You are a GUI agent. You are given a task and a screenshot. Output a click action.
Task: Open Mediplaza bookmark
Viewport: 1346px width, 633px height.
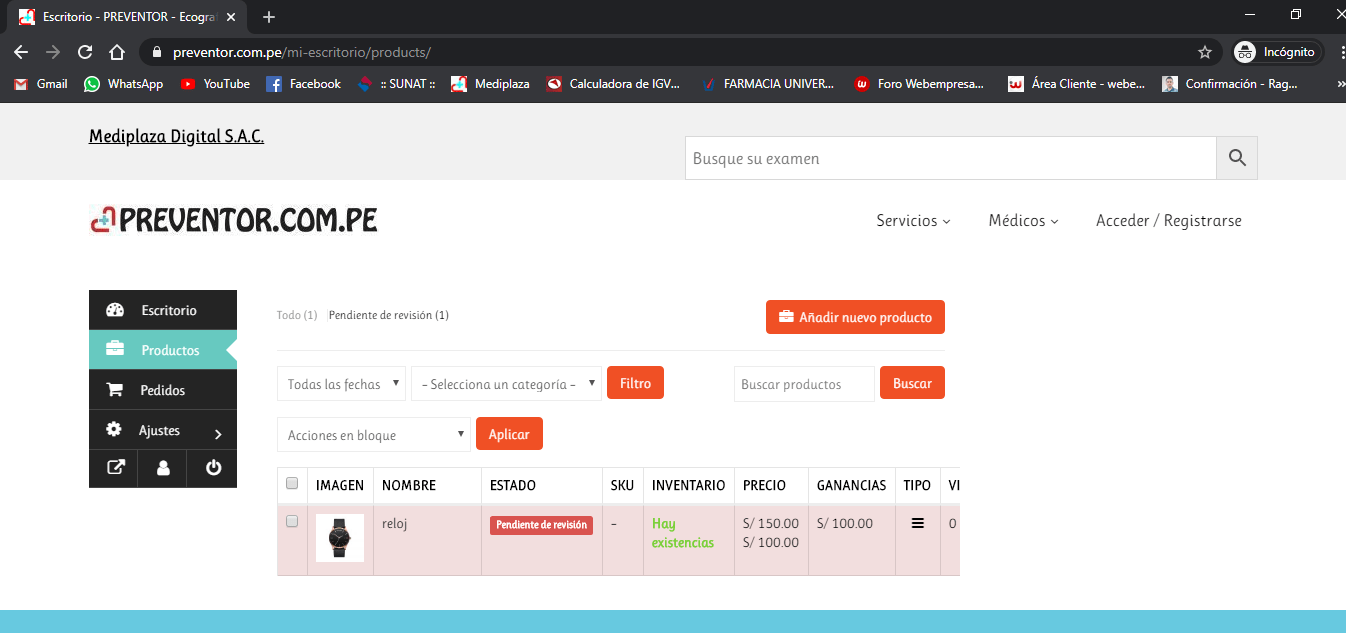[x=491, y=84]
